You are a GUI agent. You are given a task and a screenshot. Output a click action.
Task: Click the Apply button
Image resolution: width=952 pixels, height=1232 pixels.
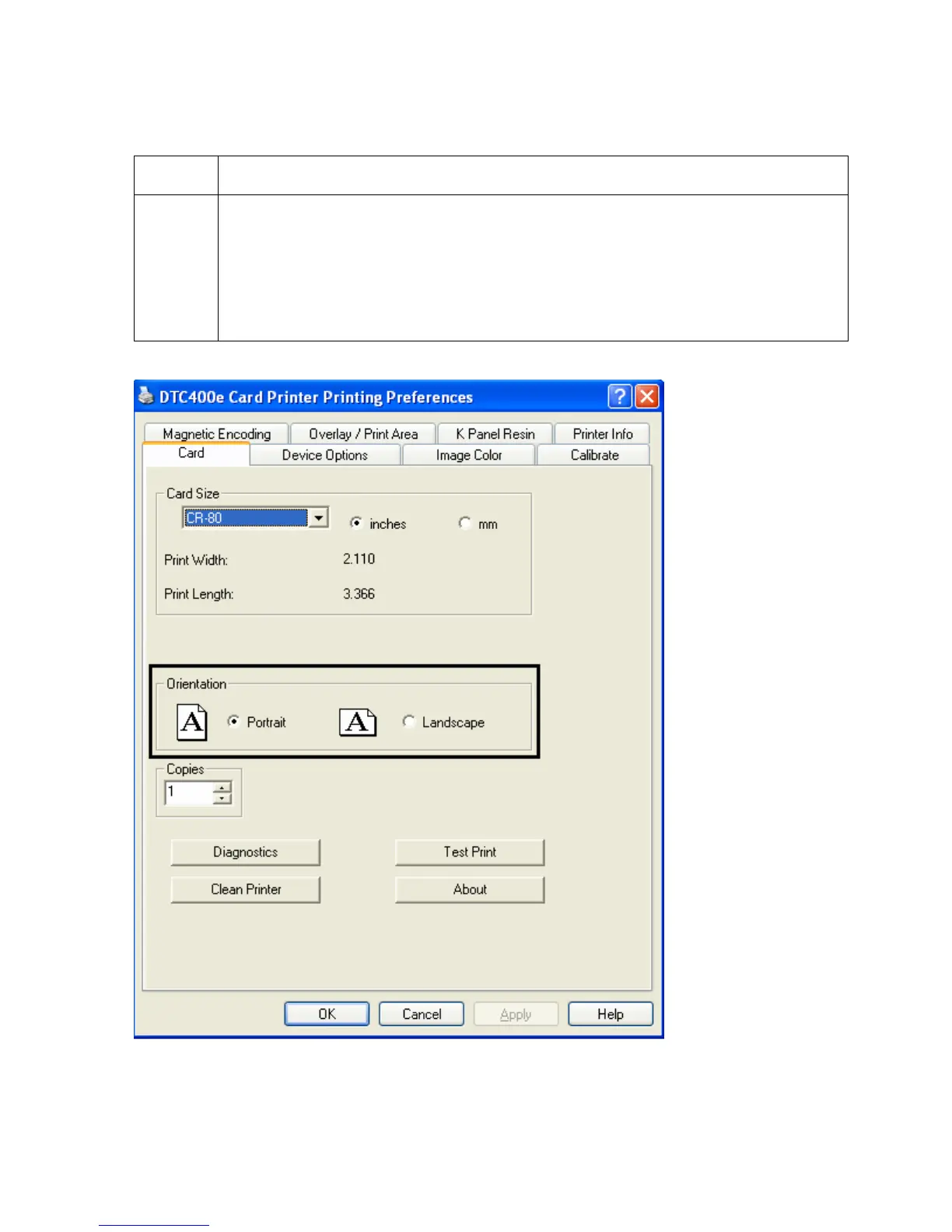(516, 1014)
